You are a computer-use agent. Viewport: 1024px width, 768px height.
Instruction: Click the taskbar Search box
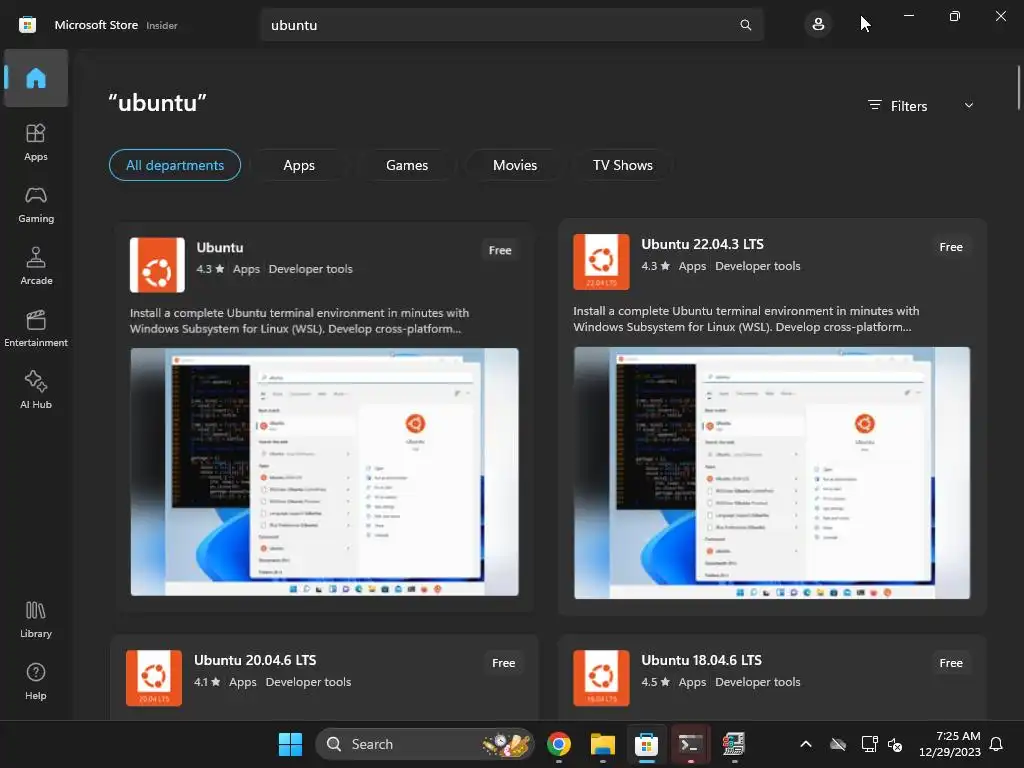click(x=424, y=744)
